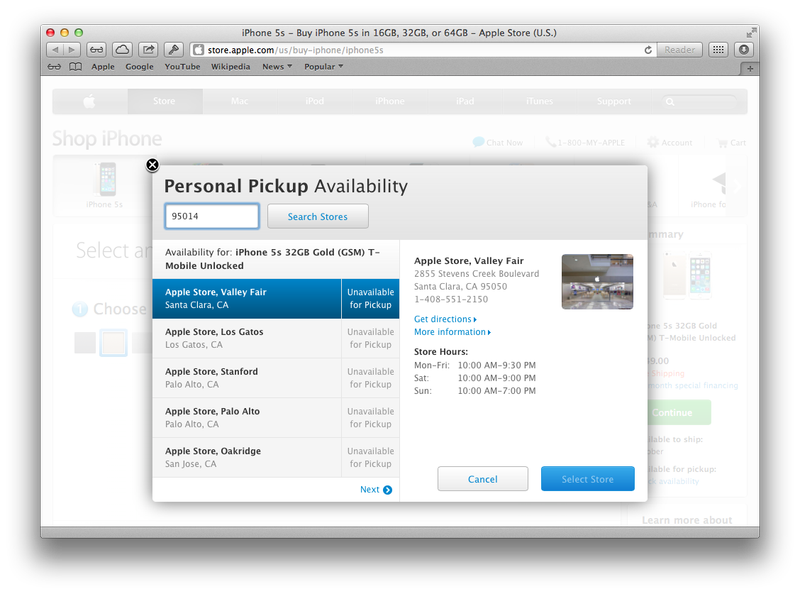The image size is (800, 594).
Task: Select the gold color swatch behind dialog
Action: [x=113, y=342]
